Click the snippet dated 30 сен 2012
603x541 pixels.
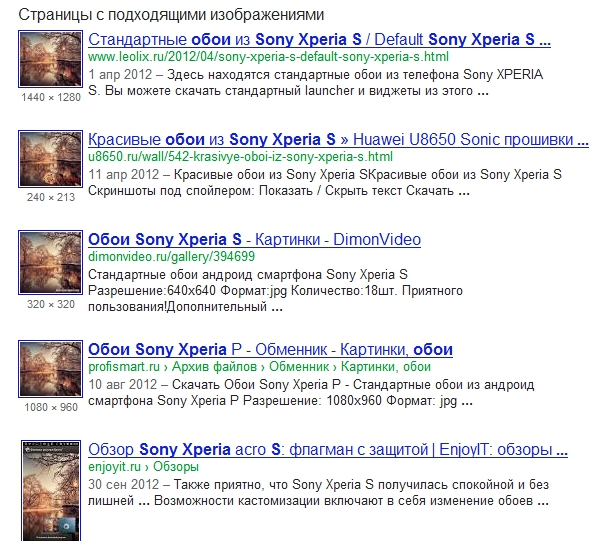click(x=318, y=493)
